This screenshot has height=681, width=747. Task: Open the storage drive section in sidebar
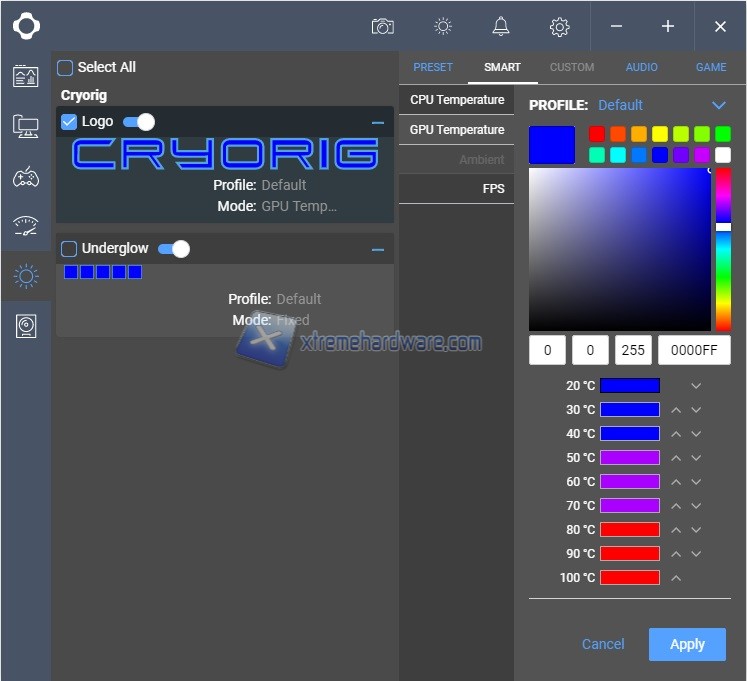(25, 326)
